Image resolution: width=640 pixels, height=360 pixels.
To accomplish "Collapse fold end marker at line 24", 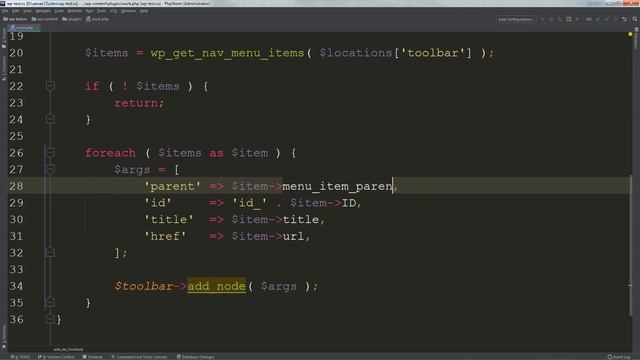I will click(x=50, y=119).
